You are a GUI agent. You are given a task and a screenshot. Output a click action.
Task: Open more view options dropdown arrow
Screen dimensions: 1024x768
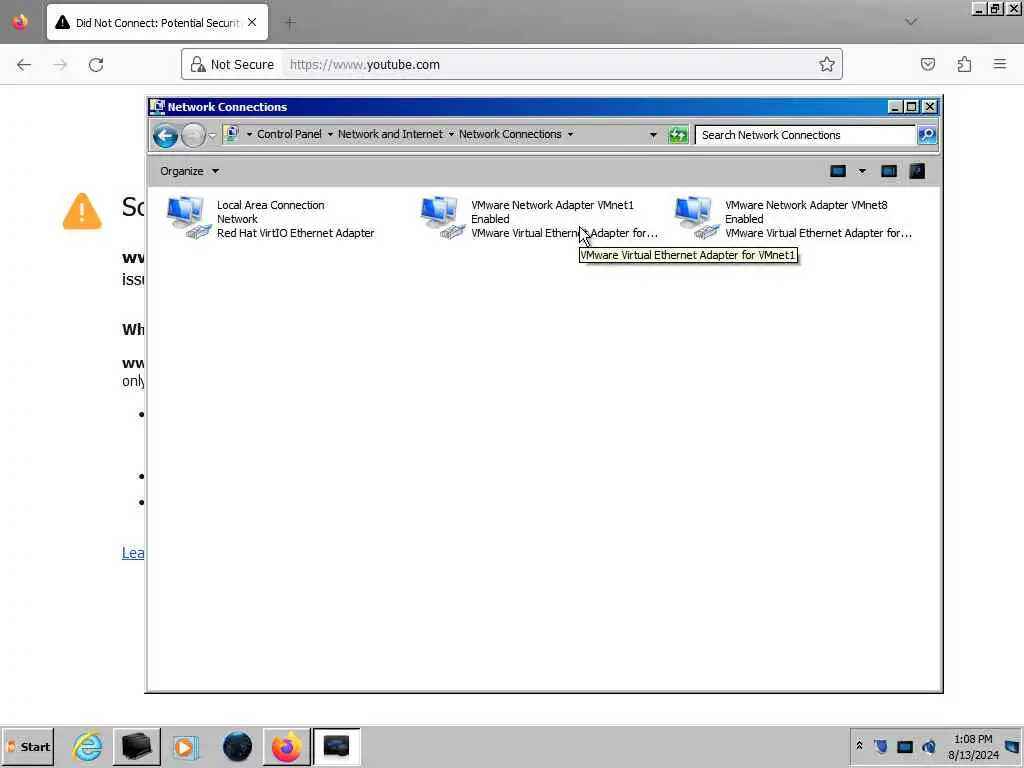pyautogui.click(x=862, y=171)
